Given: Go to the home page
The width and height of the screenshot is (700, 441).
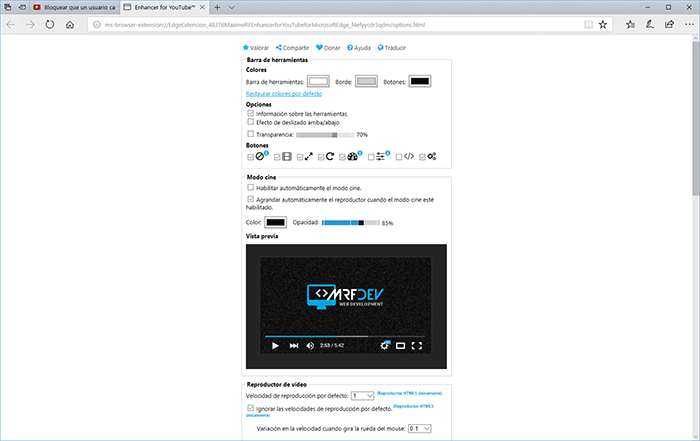Looking at the screenshot, I should [x=70, y=25].
